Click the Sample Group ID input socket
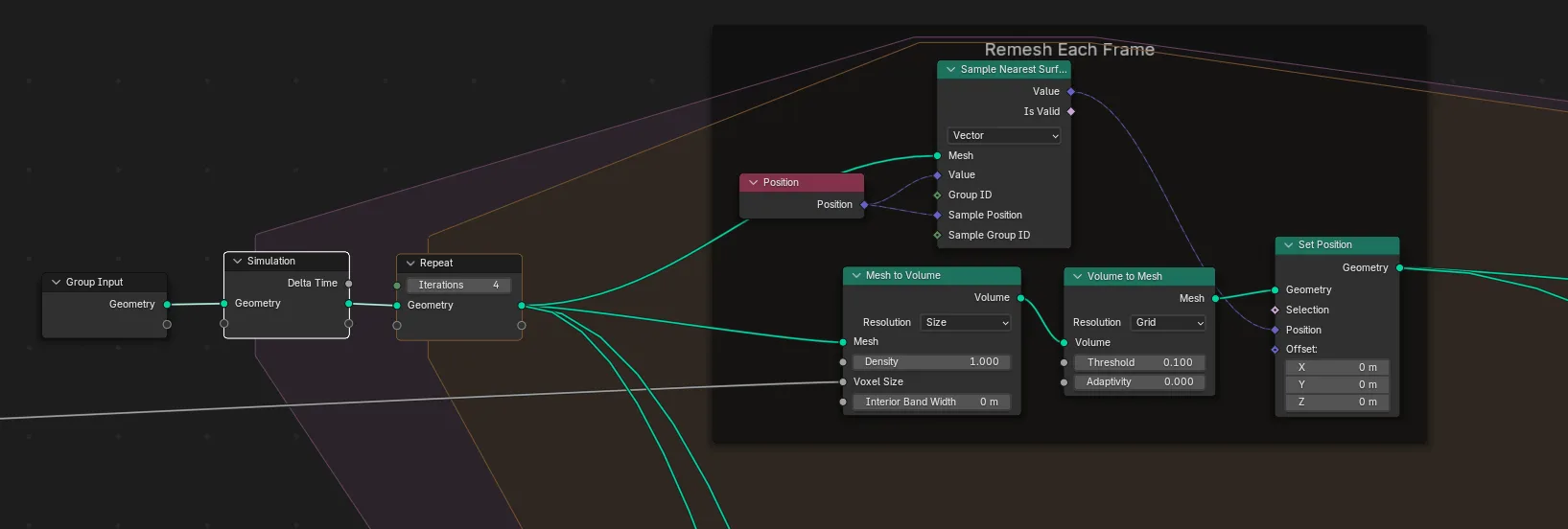The width and height of the screenshot is (1568, 529). [937, 235]
